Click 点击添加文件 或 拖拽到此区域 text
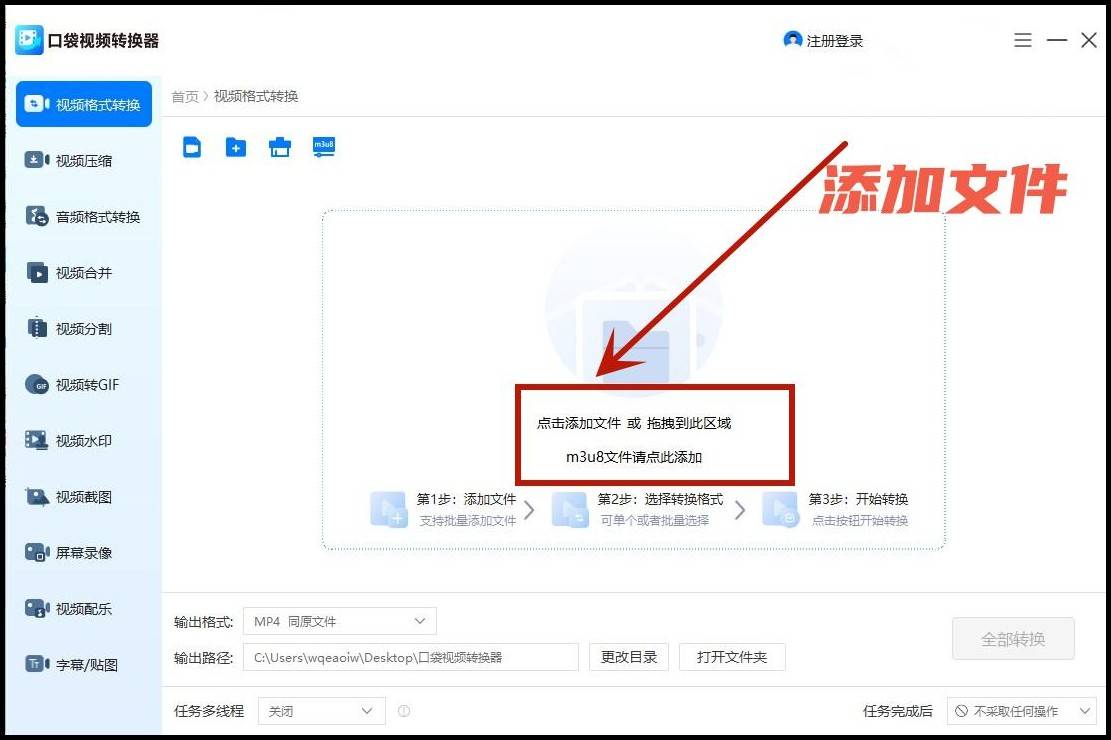This screenshot has height=740, width=1111. coord(633,423)
